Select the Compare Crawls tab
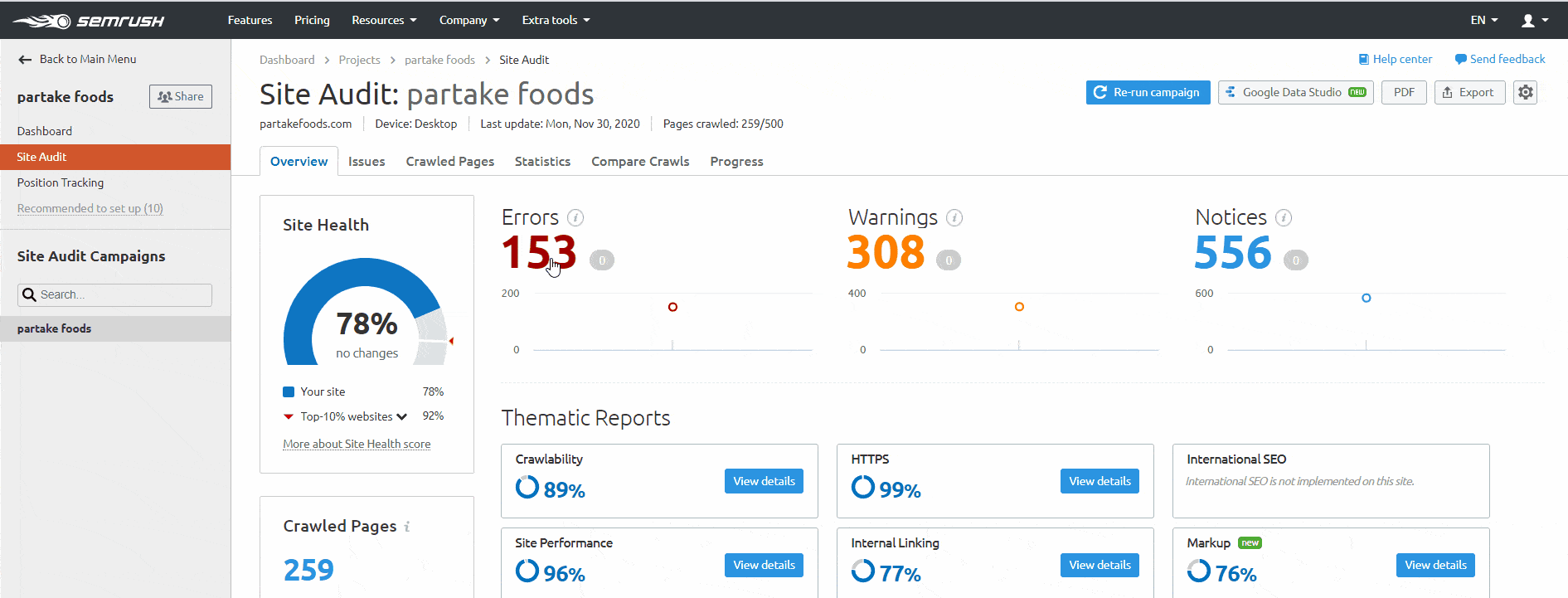 (640, 161)
